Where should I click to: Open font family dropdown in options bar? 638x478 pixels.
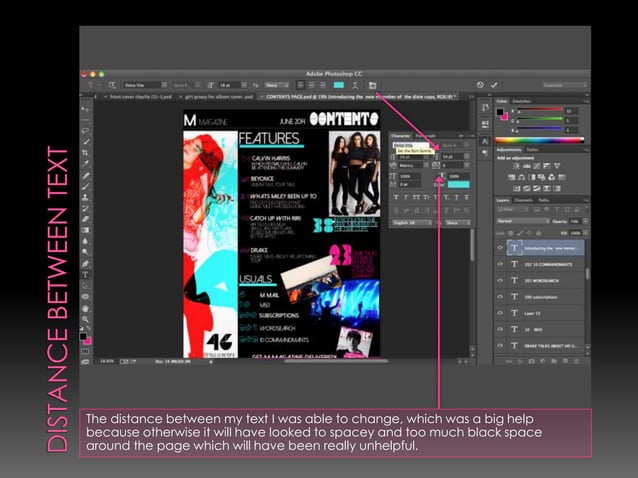coord(164,85)
